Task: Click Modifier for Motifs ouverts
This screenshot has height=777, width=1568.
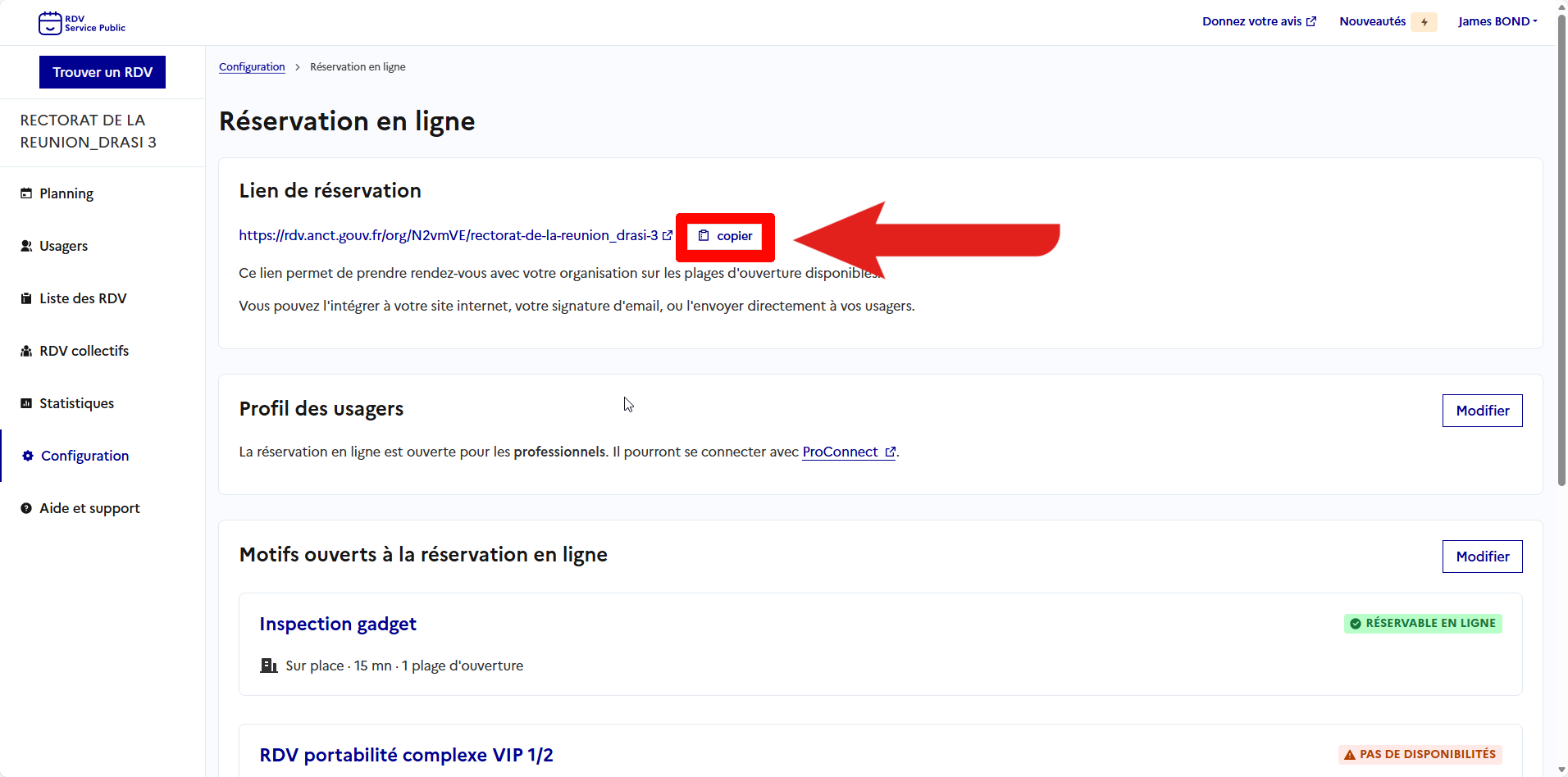Action: tap(1482, 557)
